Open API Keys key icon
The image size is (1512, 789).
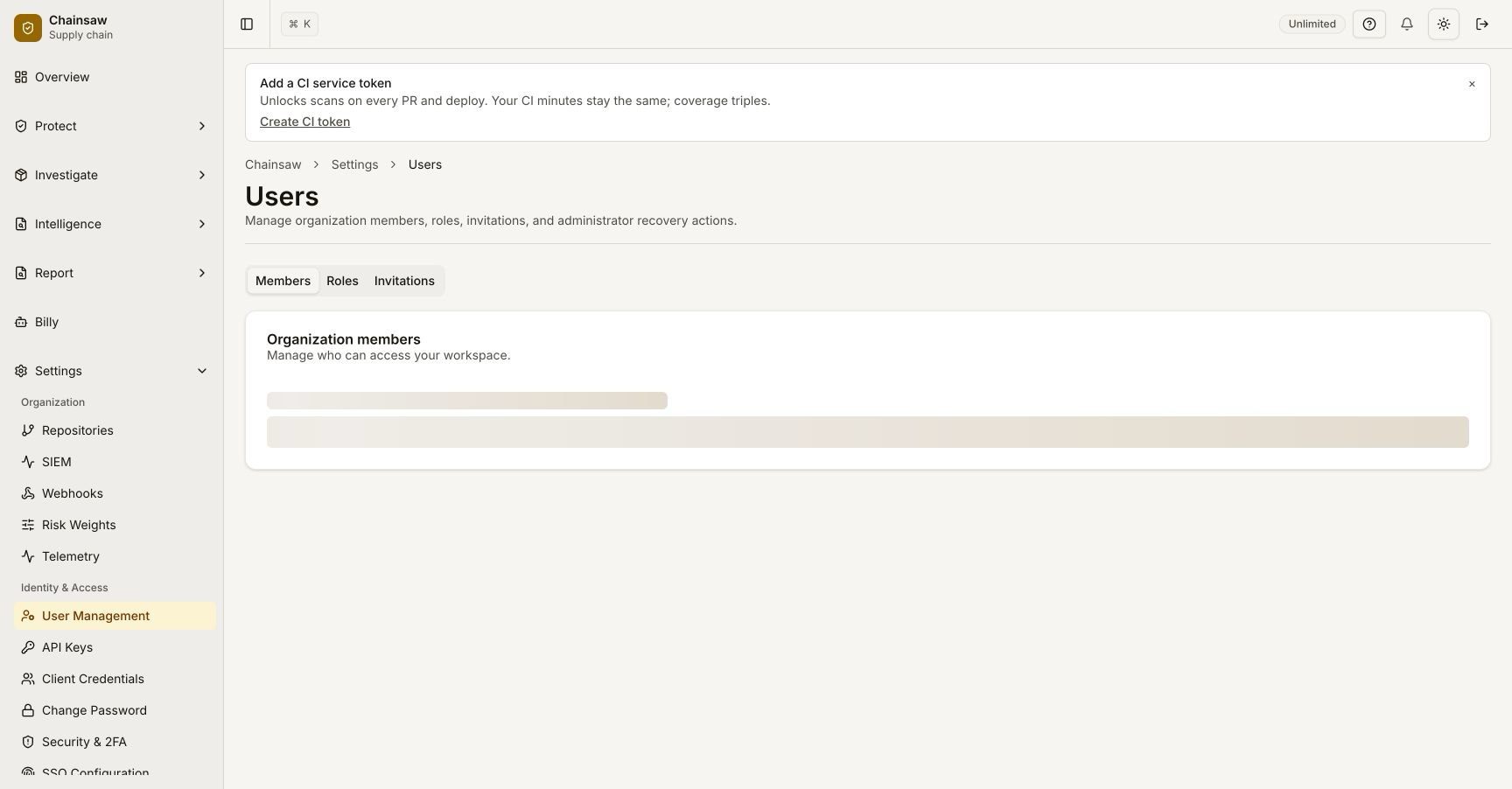(x=28, y=647)
